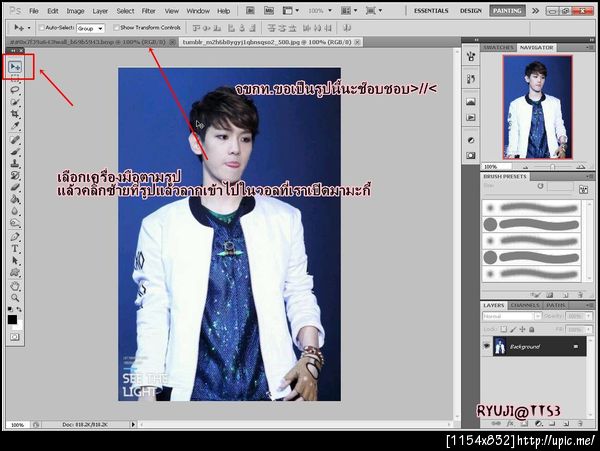Click the delete layer trash icon
This screenshot has width=600, height=451.
pos(580,423)
